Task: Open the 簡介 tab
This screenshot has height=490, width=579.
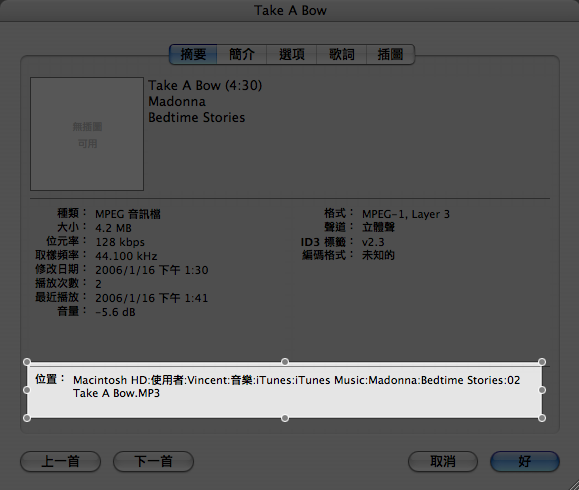Action: (x=242, y=55)
